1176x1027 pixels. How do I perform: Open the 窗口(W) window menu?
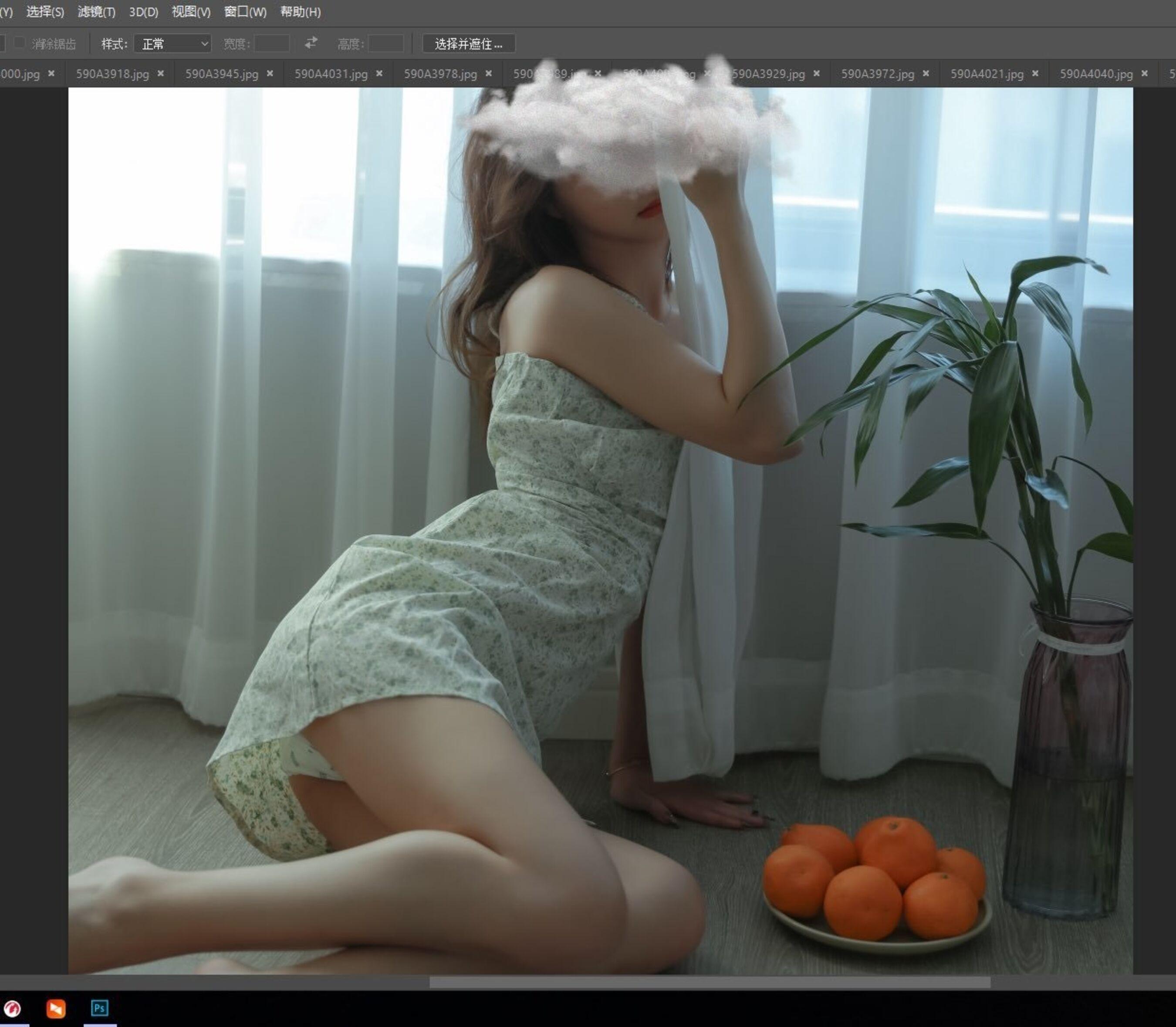click(x=245, y=11)
